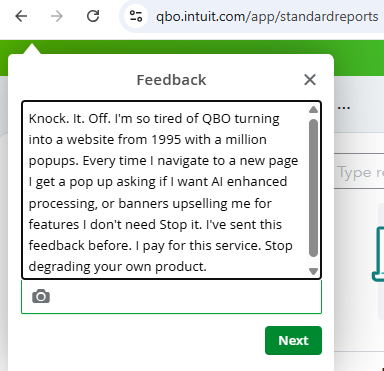Open the three-dot more options menu
This screenshot has height=371, width=384.
pos(344,108)
